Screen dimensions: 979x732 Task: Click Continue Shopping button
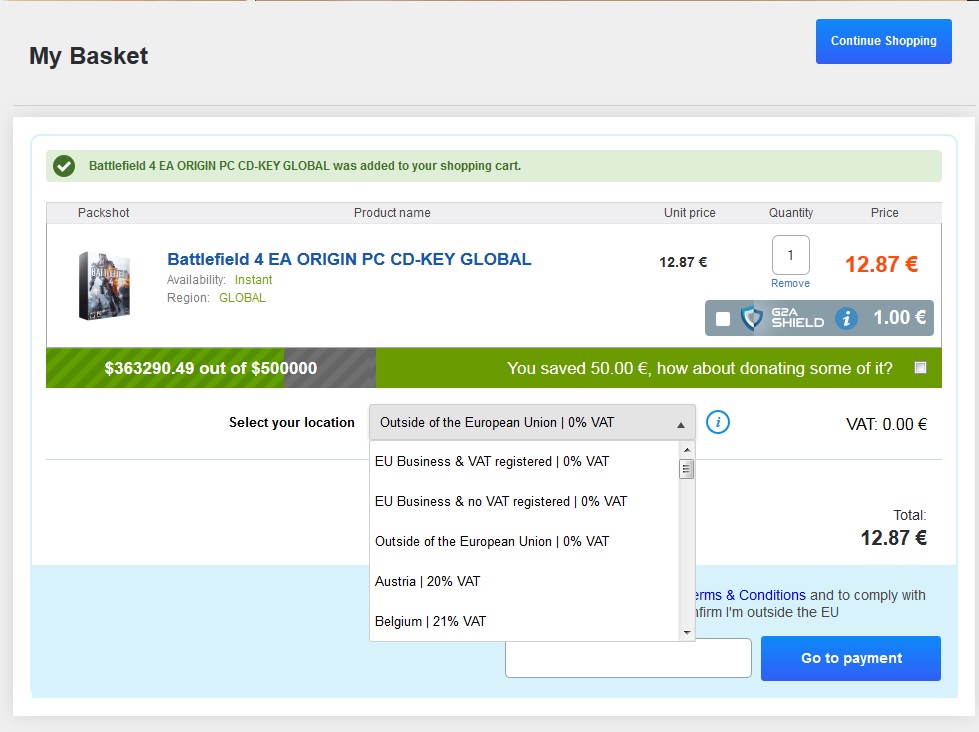pyautogui.click(x=883, y=41)
